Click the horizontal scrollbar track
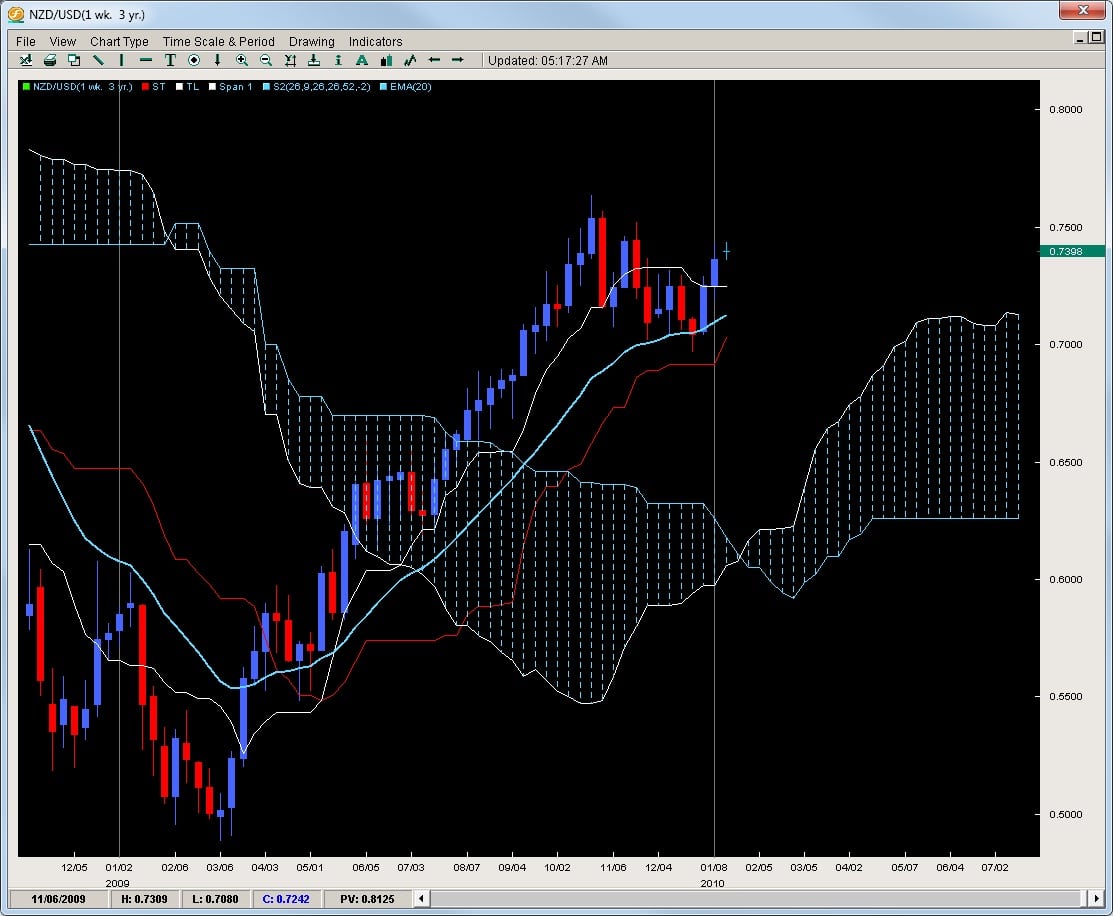1113x916 pixels. pyautogui.click(x=757, y=898)
